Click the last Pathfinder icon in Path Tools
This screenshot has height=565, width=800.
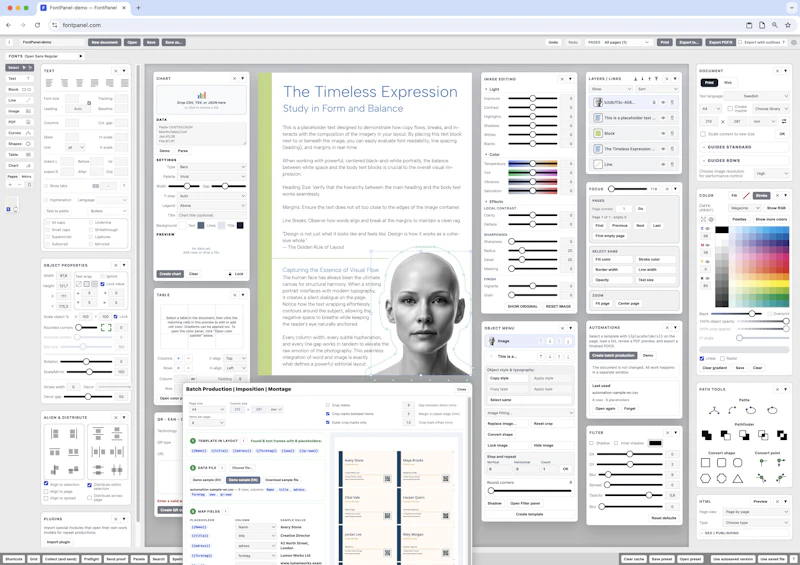[782, 435]
